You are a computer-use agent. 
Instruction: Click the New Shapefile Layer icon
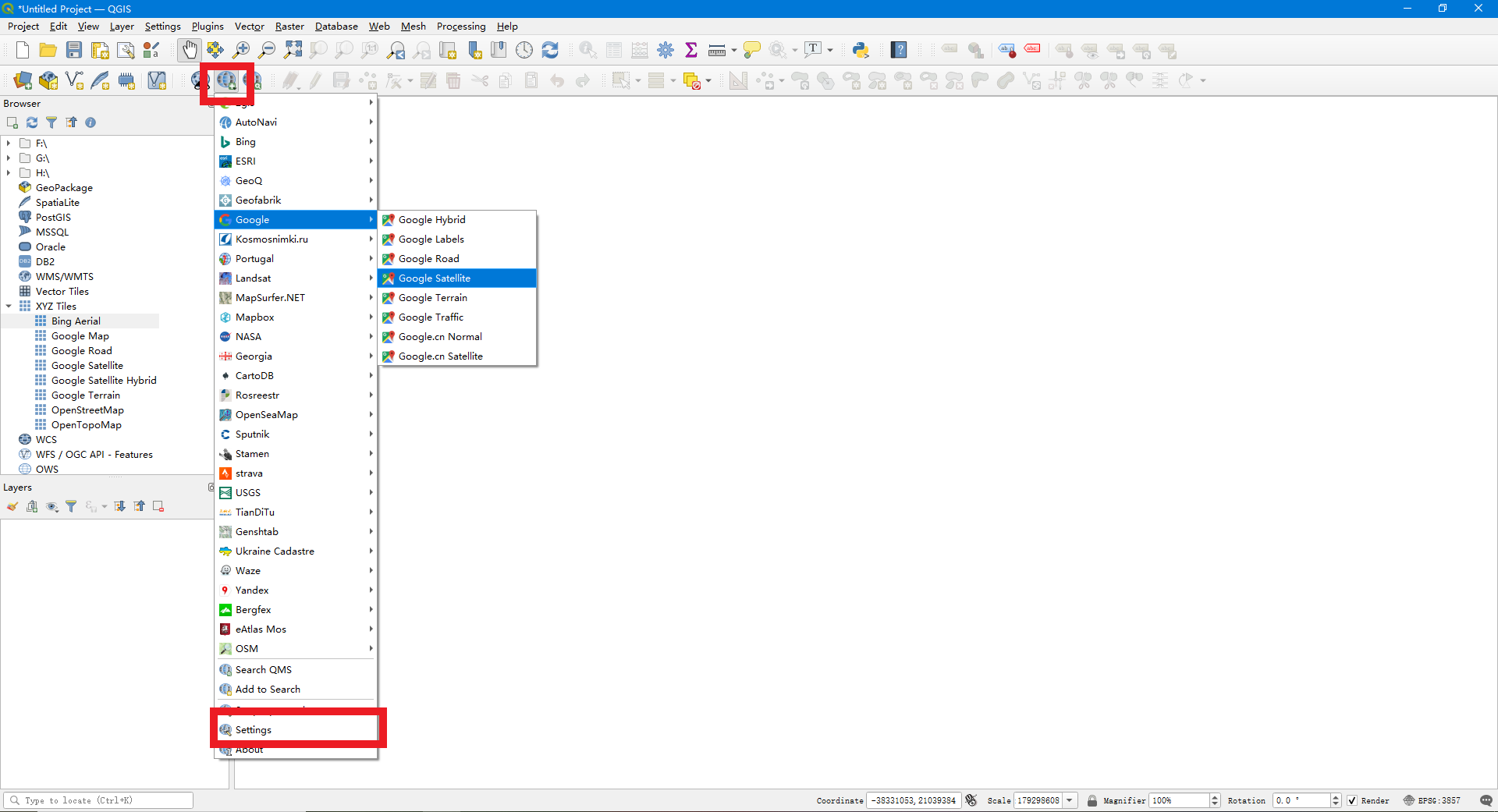[x=74, y=80]
